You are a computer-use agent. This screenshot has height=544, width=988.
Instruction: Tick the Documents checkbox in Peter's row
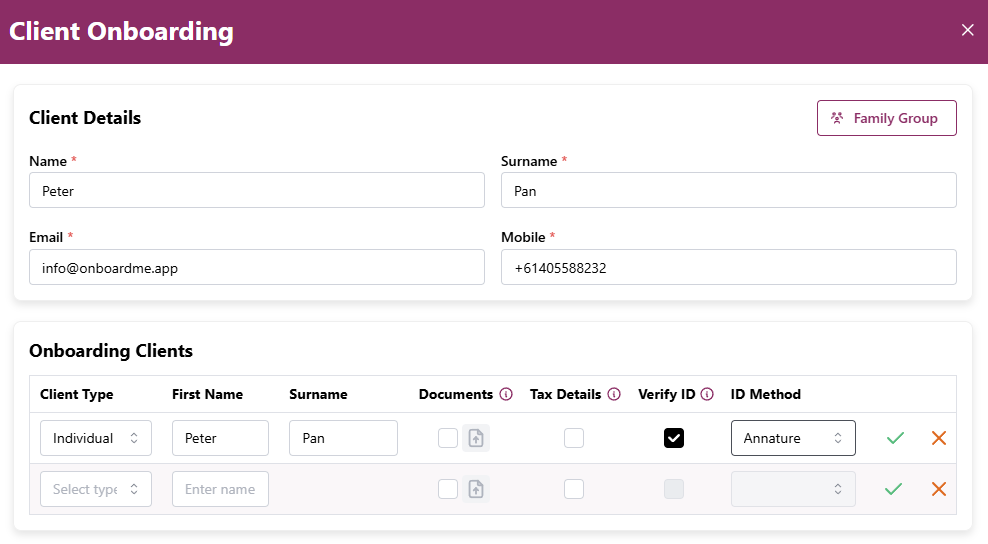click(448, 438)
